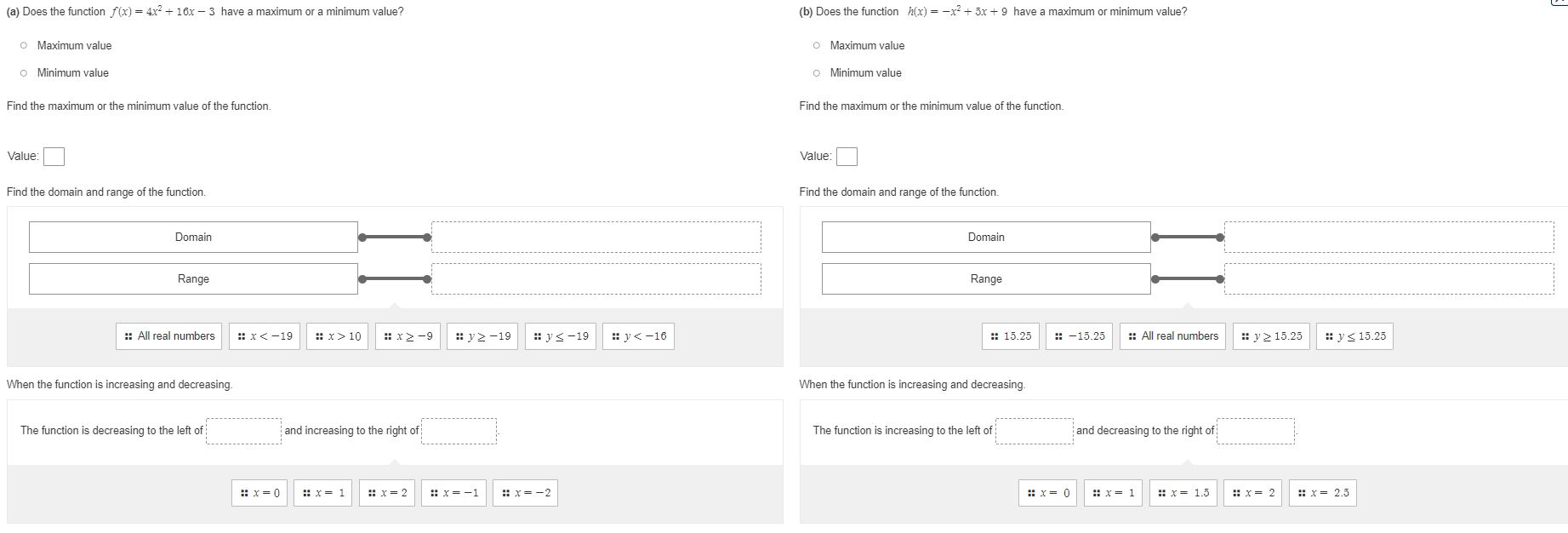The image size is (1568, 533).
Task: Select the "All real numbers" tile in part (a)
Action: tap(168, 335)
